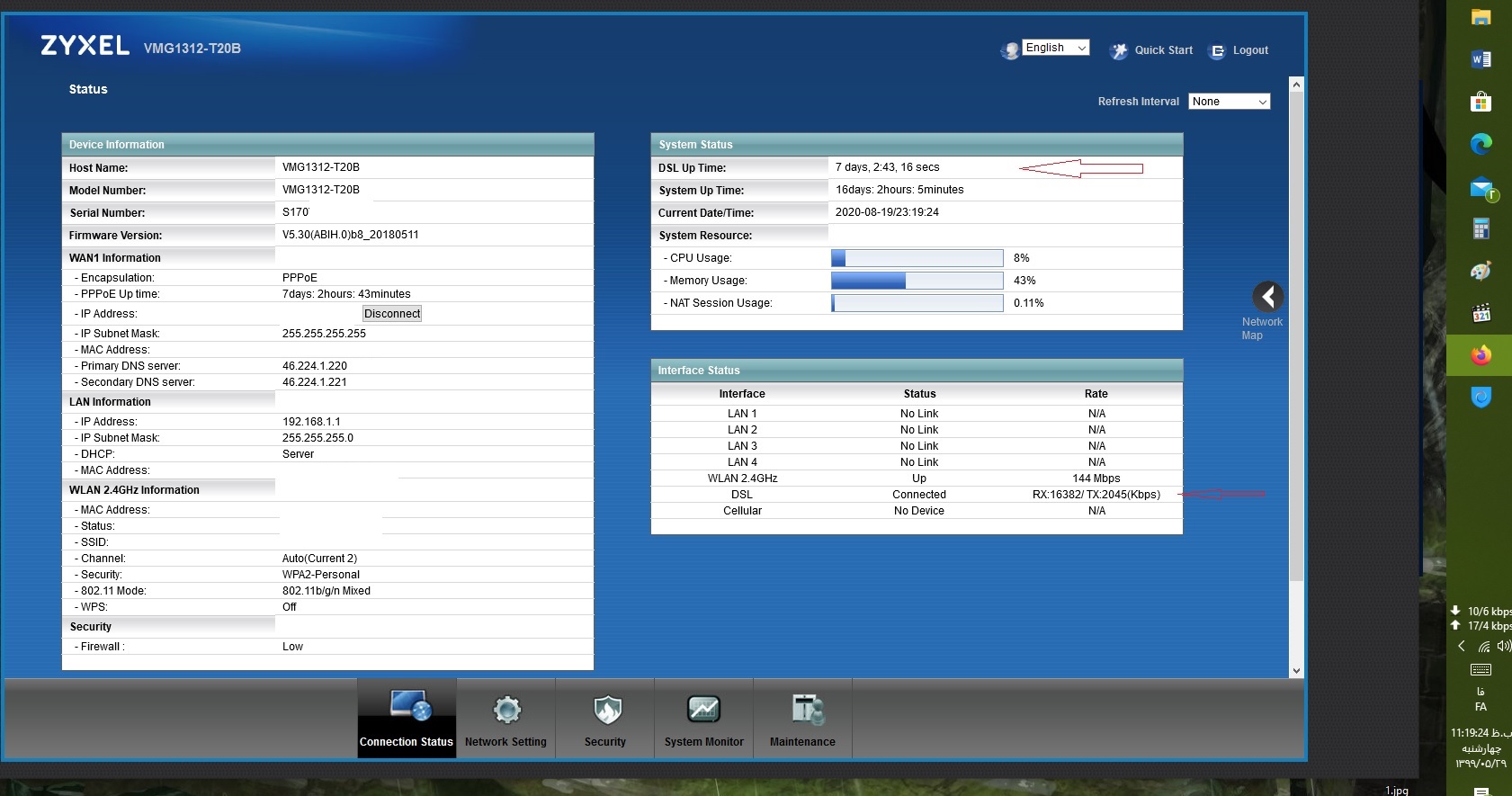
Task: Open the Connection Status icon in bottom navigation
Action: [410, 706]
